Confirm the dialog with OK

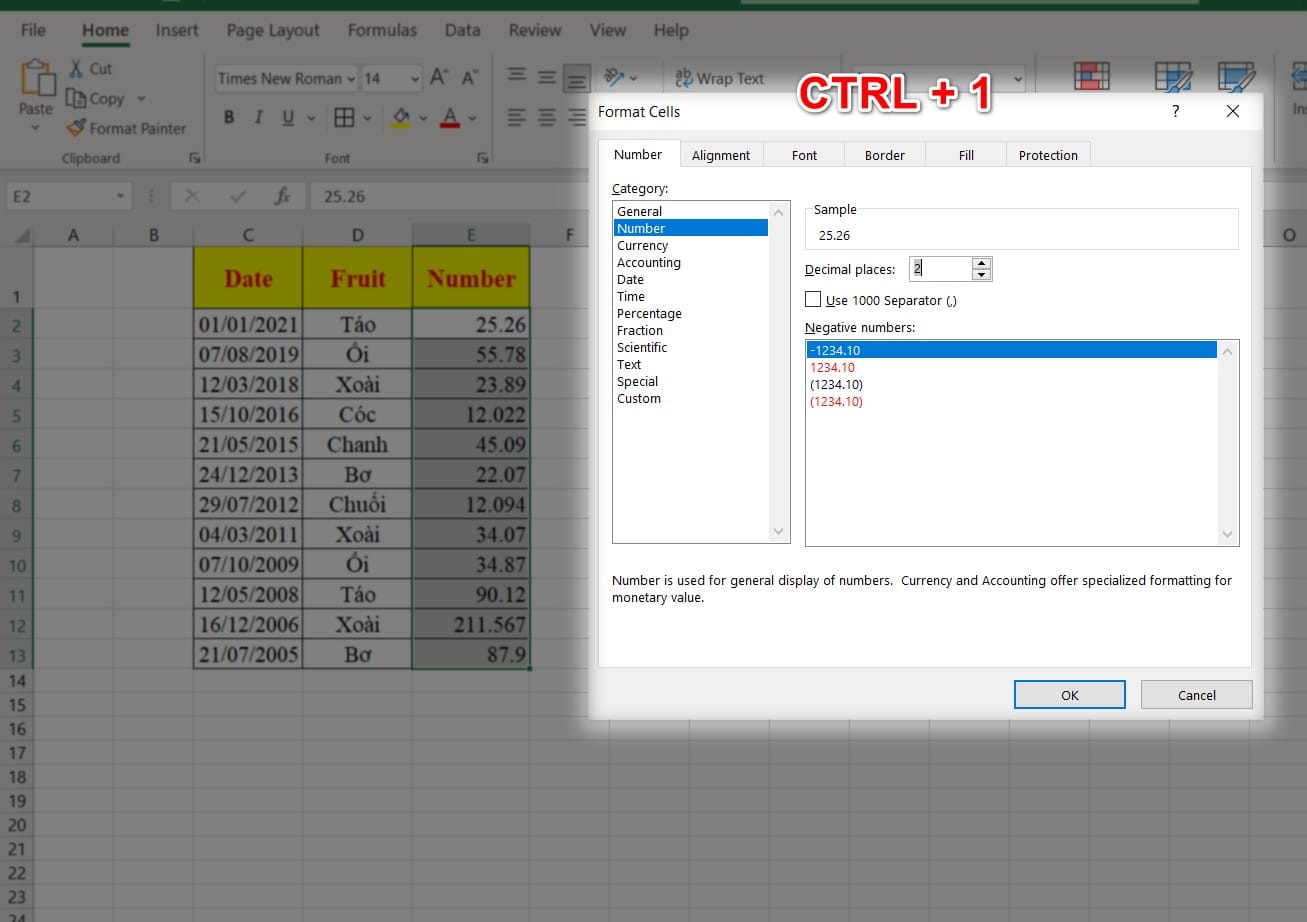[1070, 695]
